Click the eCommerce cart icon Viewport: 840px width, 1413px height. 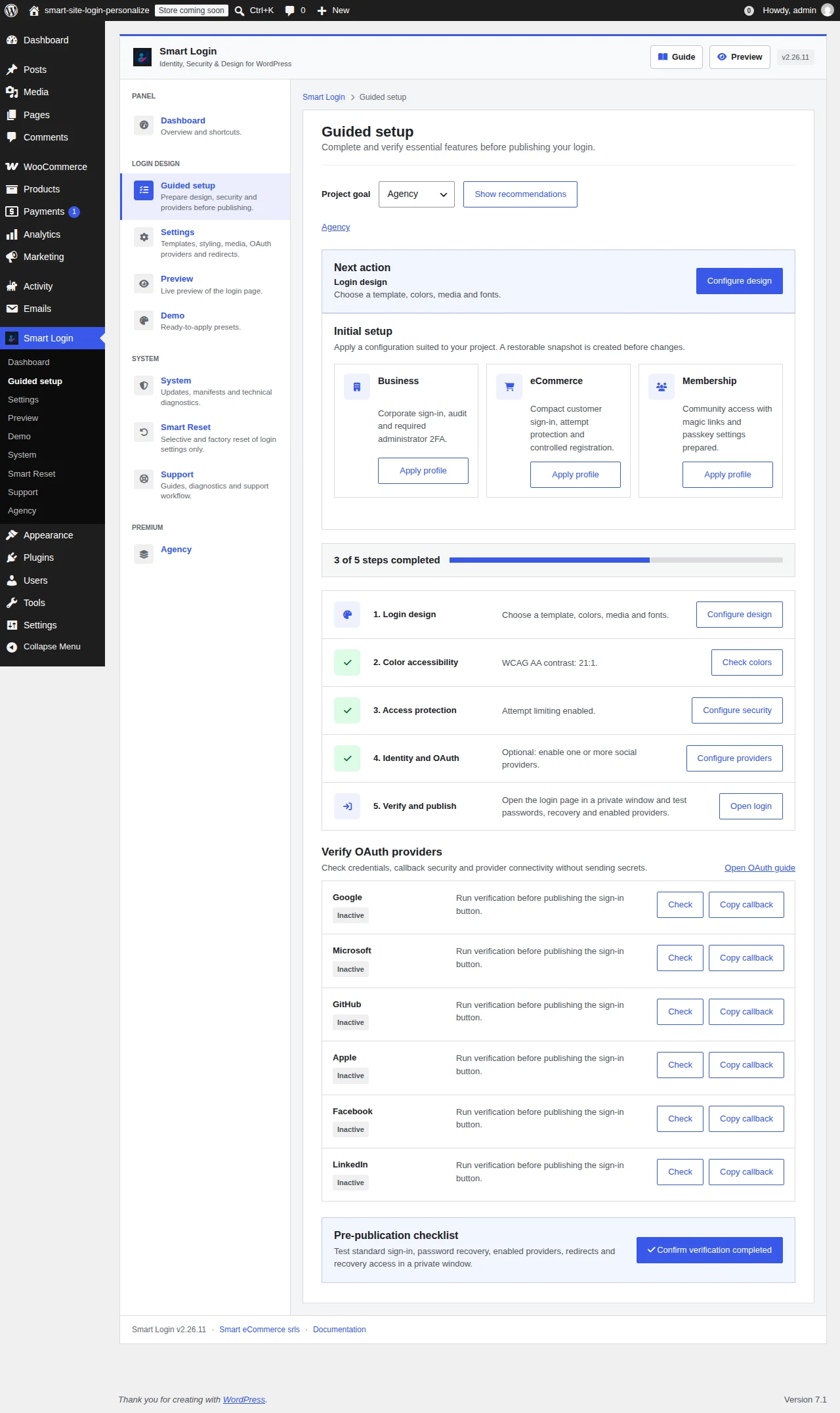pos(509,387)
